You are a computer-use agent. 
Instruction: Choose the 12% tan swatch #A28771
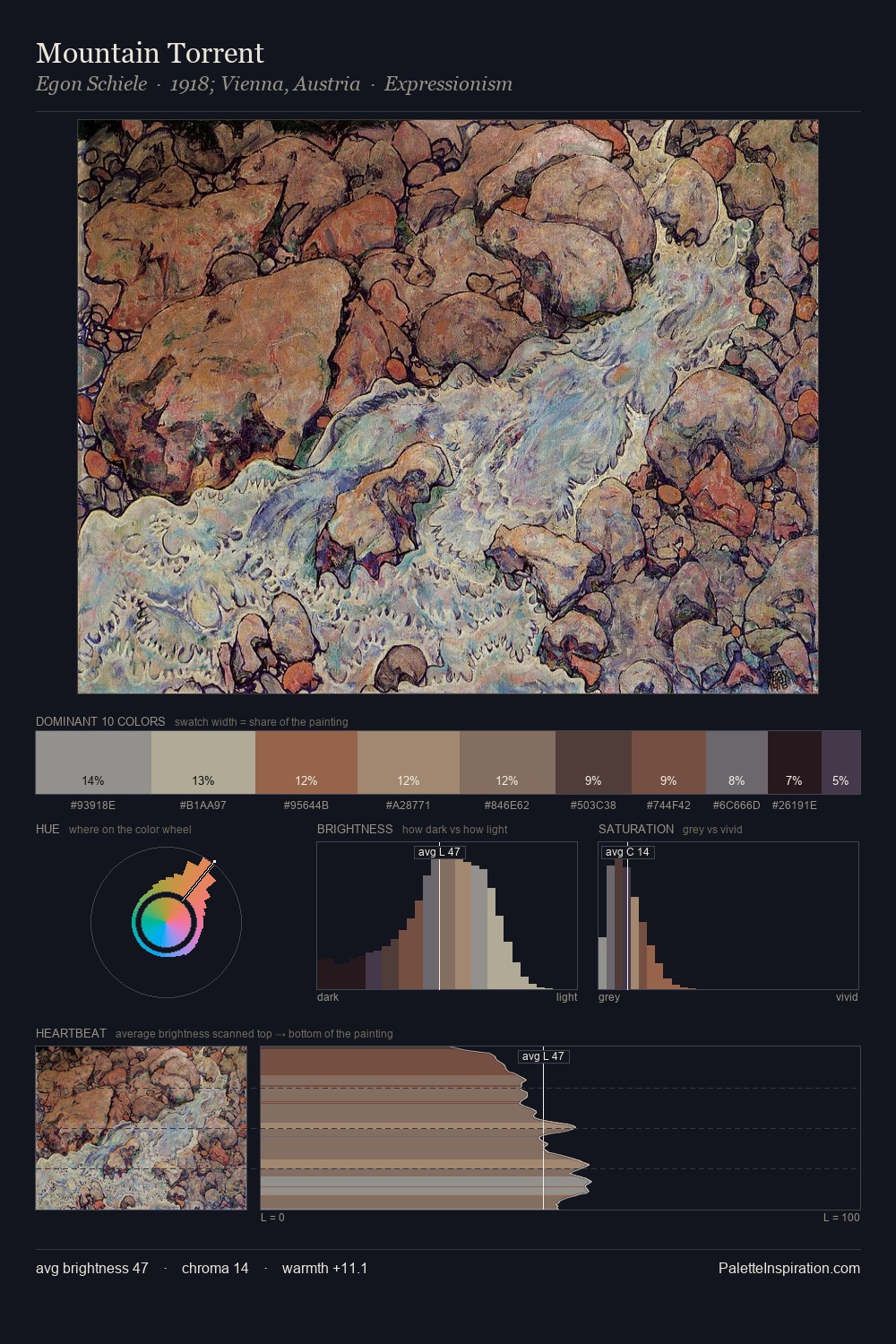pyautogui.click(x=409, y=762)
